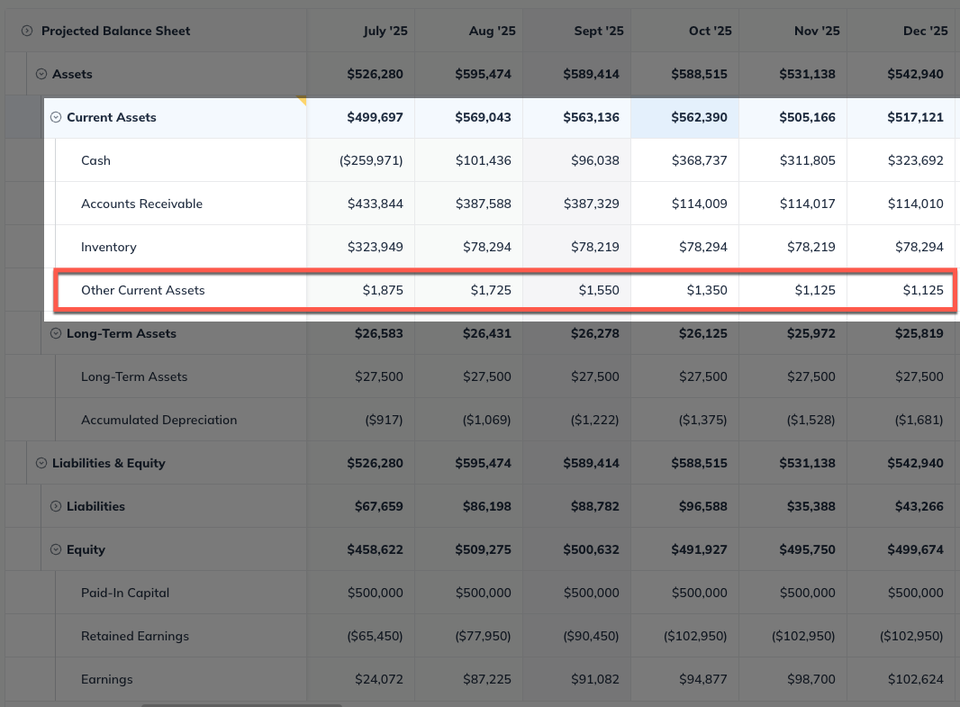Viewport: 960px width, 707px height.
Task: Click Equity value $458,622
Action: [x=375, y=550]
